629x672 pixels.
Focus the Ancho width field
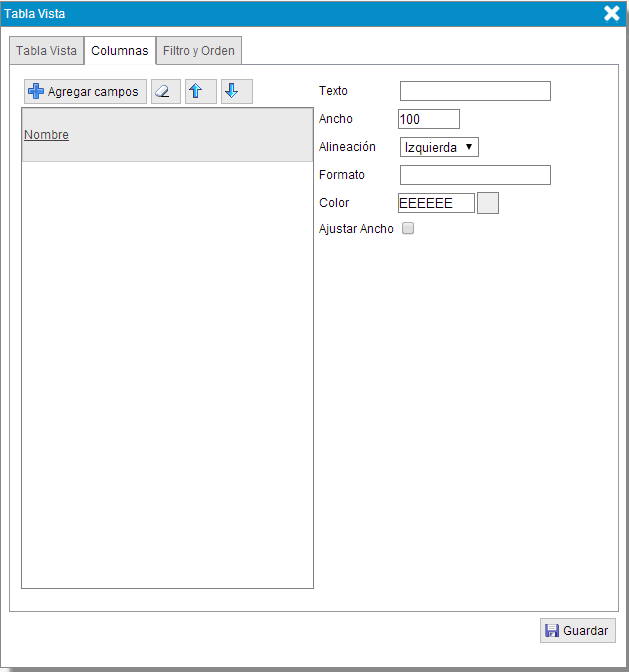click(x=429, y=120)
